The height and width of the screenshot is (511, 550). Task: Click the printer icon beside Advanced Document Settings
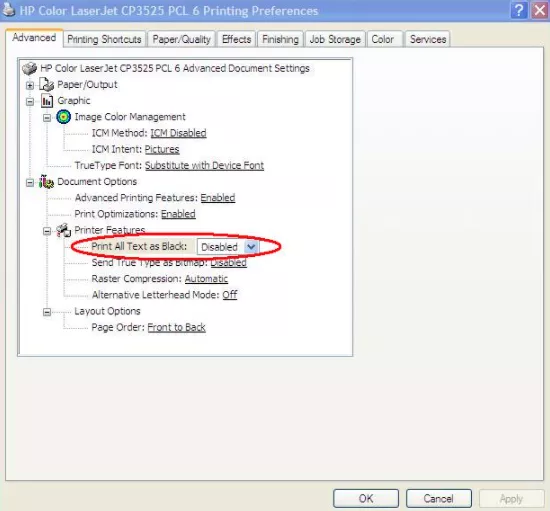click(x=29, y=68)
